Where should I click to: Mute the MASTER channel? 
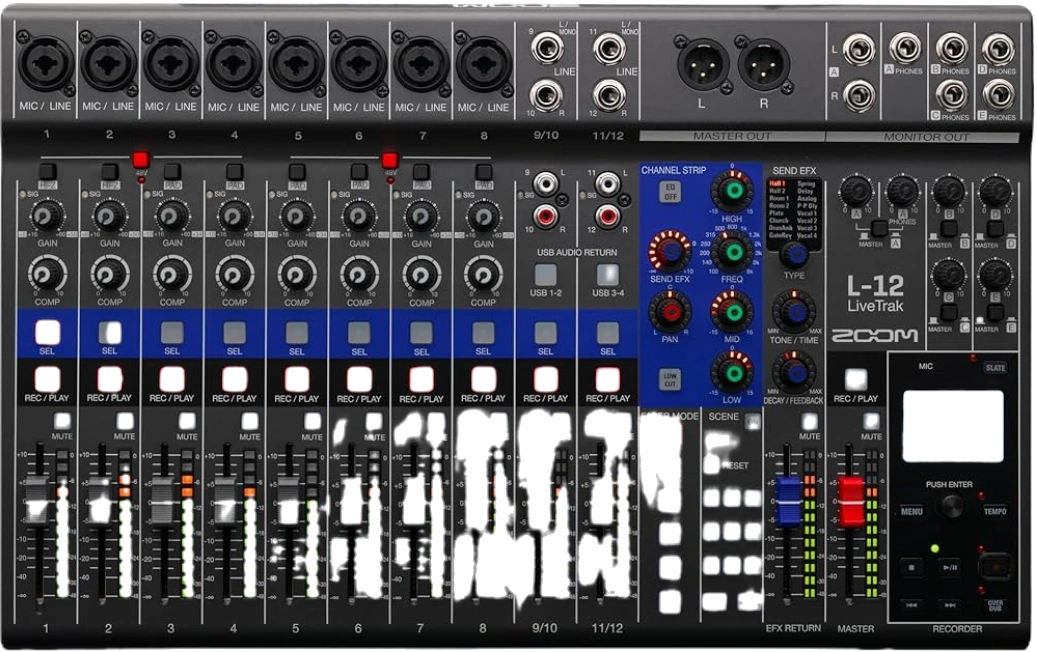point(872,421)
